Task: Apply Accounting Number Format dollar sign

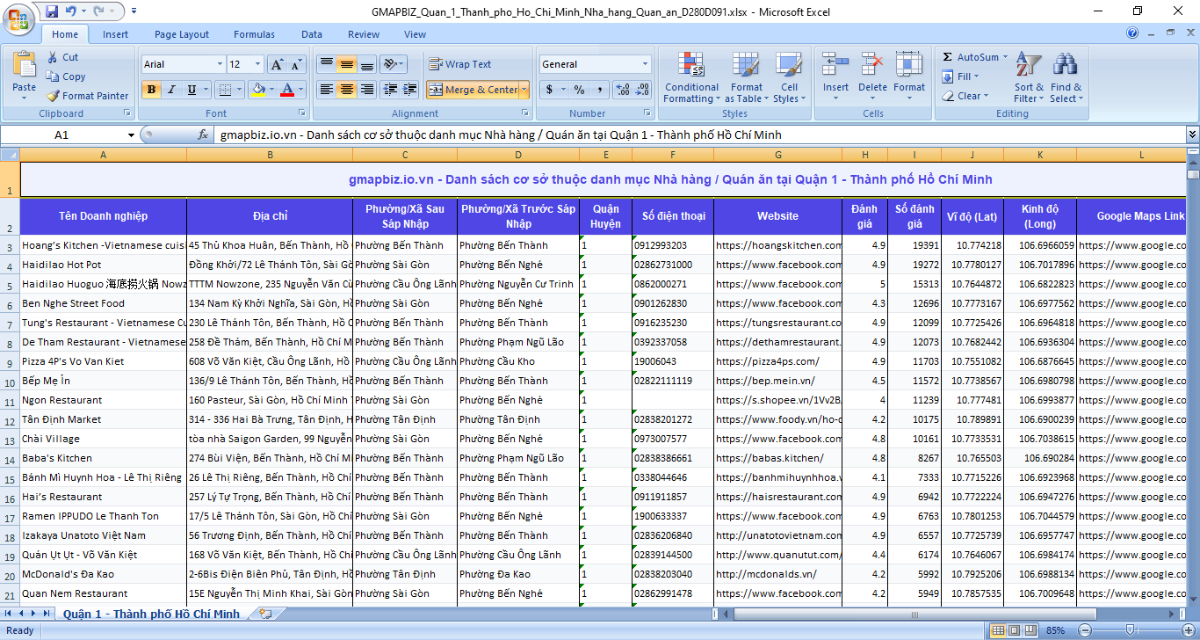Action: tap(549, 90)
